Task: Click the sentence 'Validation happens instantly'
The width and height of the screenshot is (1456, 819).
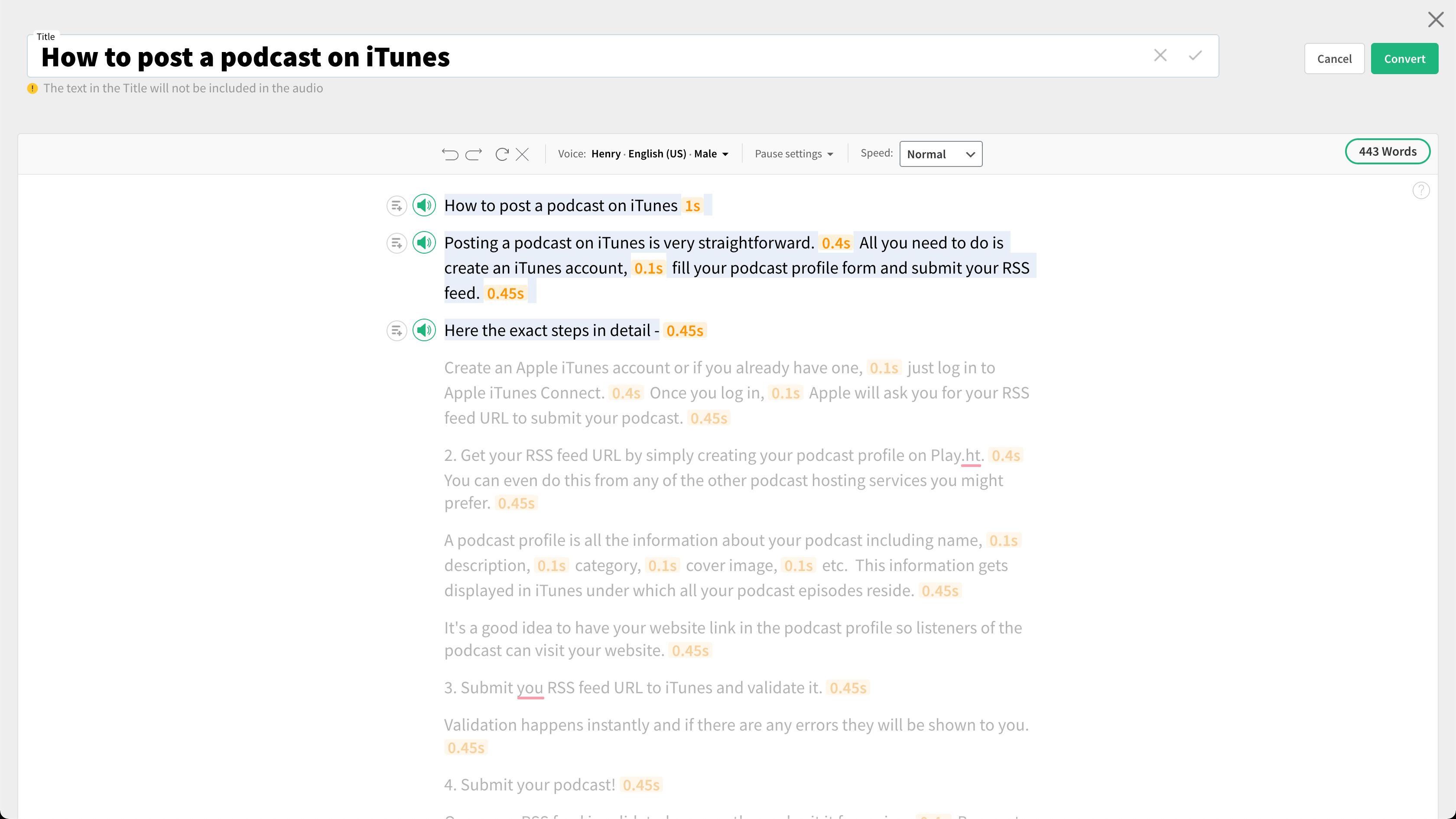Action: pos(736,725)
